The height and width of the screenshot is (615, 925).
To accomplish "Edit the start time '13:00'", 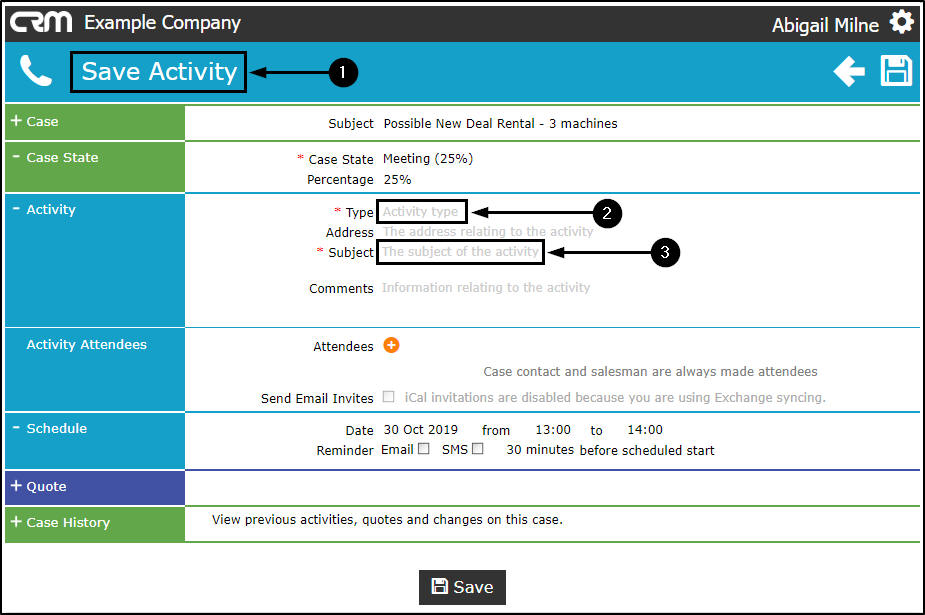I will [553, 429].
